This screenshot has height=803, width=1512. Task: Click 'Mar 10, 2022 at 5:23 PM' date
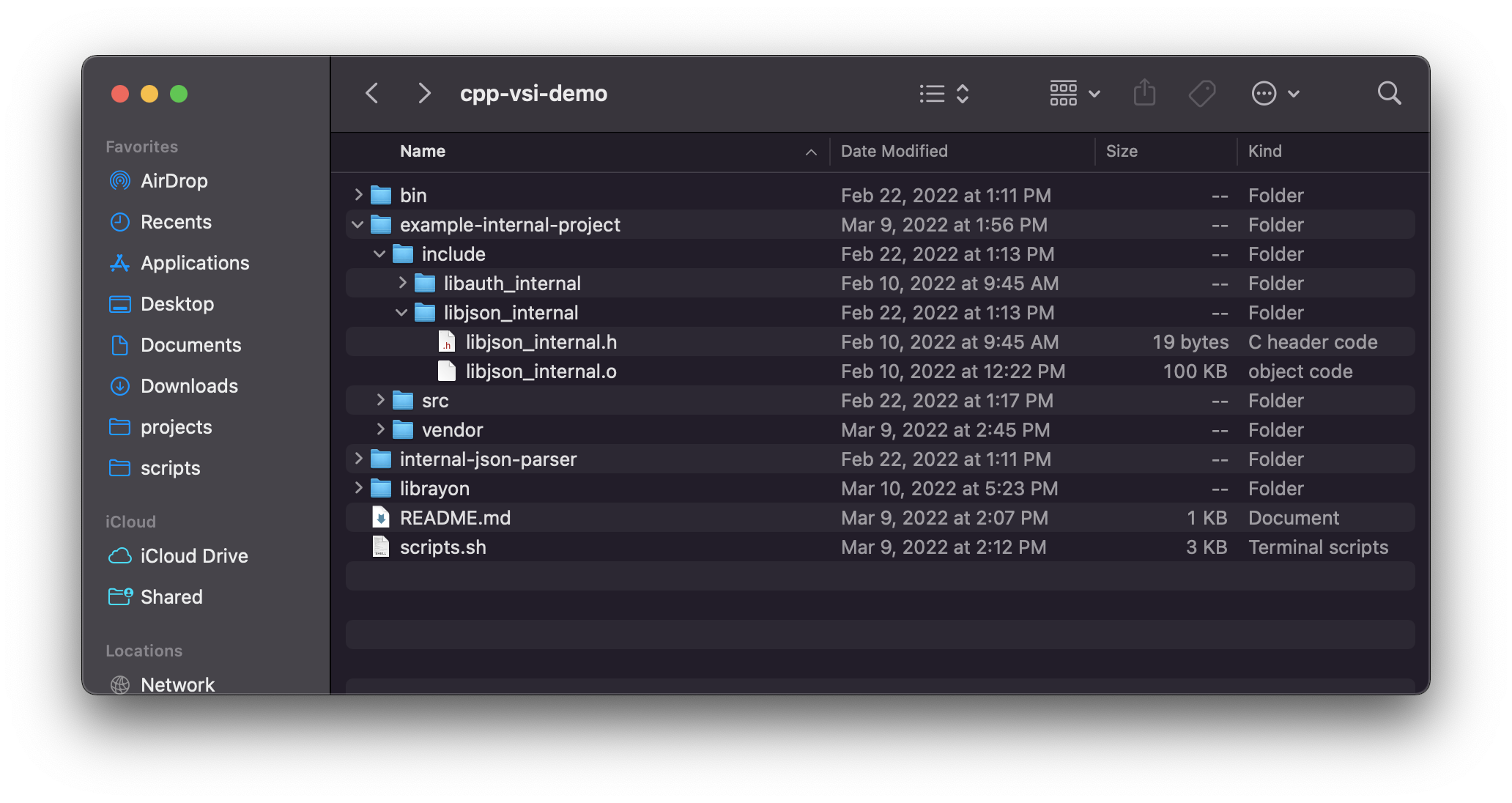coord(949,489)
